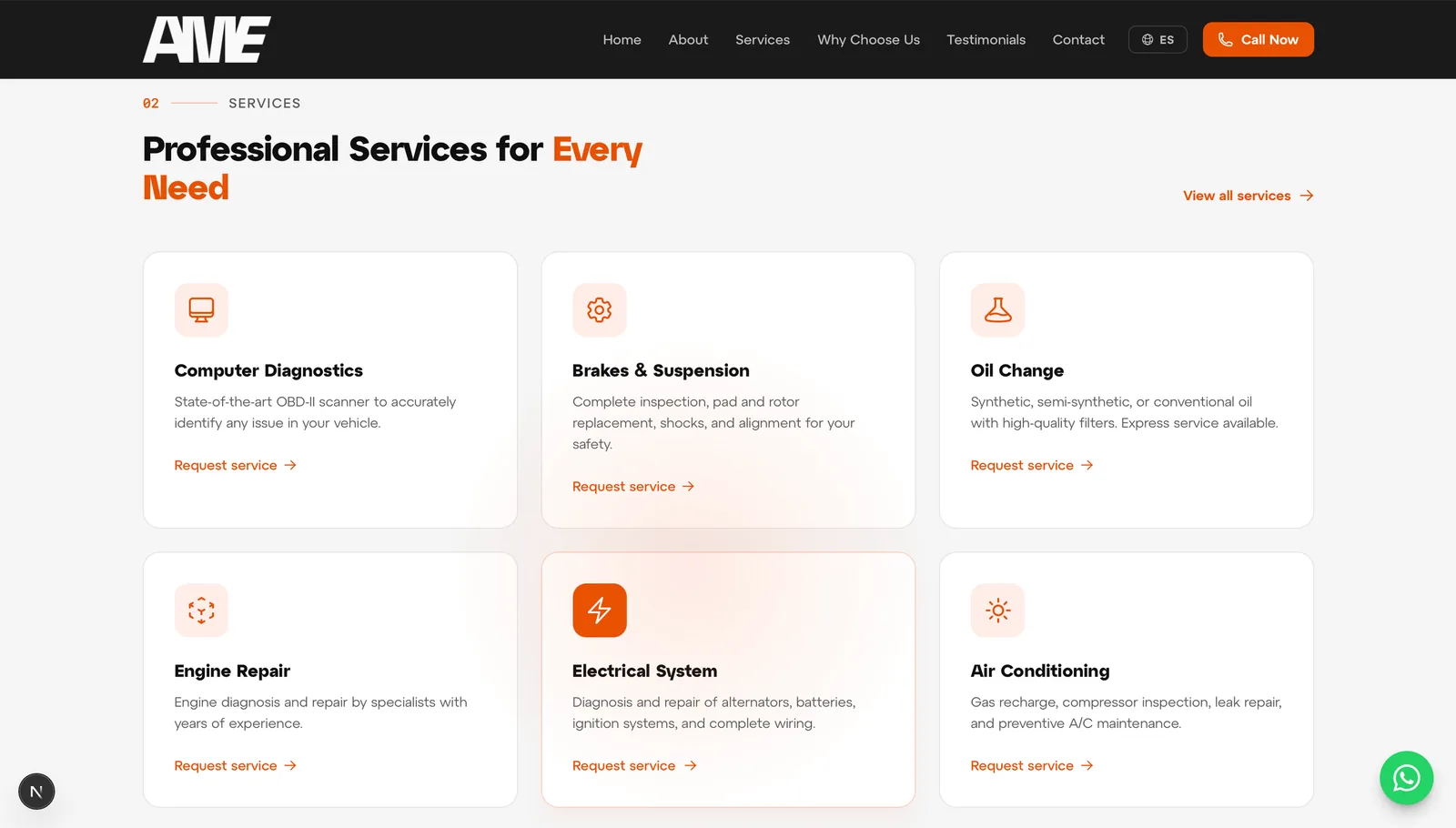Viewport: 1456px width, 828px height.
Task: Click the Computer Diagnostics card title
Action: (268, 370)
